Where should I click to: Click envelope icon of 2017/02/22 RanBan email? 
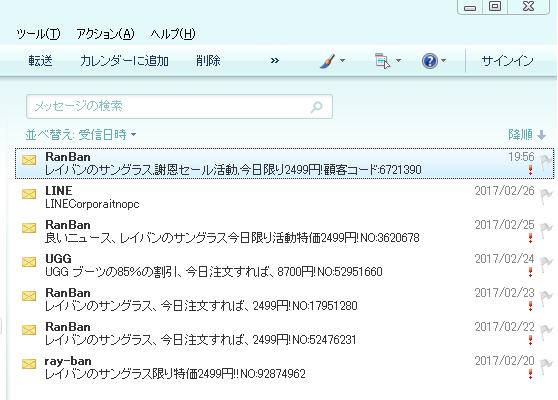[29, 330]
